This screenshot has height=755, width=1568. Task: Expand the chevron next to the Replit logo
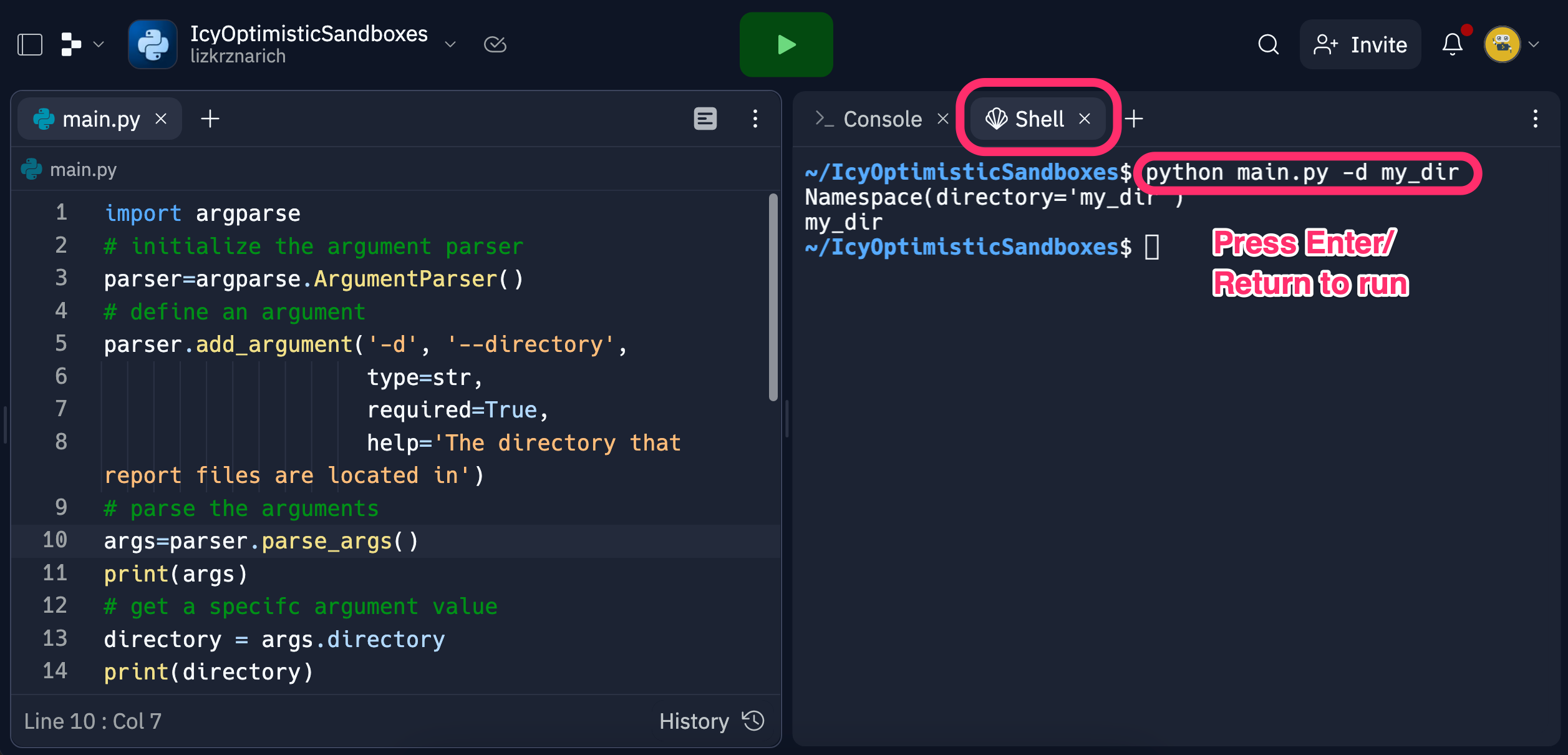[x=99, y=45]
